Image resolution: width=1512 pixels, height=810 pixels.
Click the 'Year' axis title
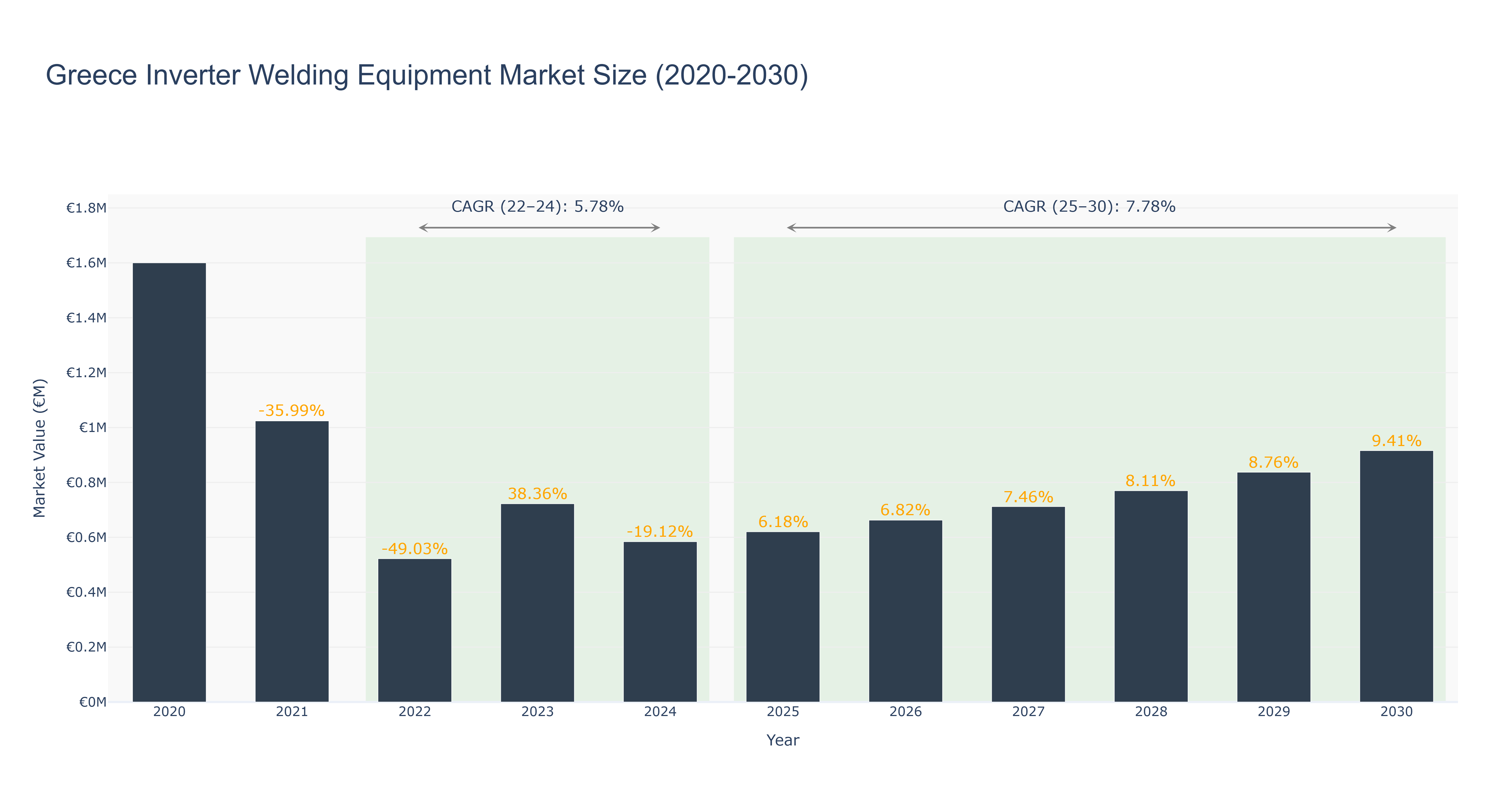(x=782, y=740)
